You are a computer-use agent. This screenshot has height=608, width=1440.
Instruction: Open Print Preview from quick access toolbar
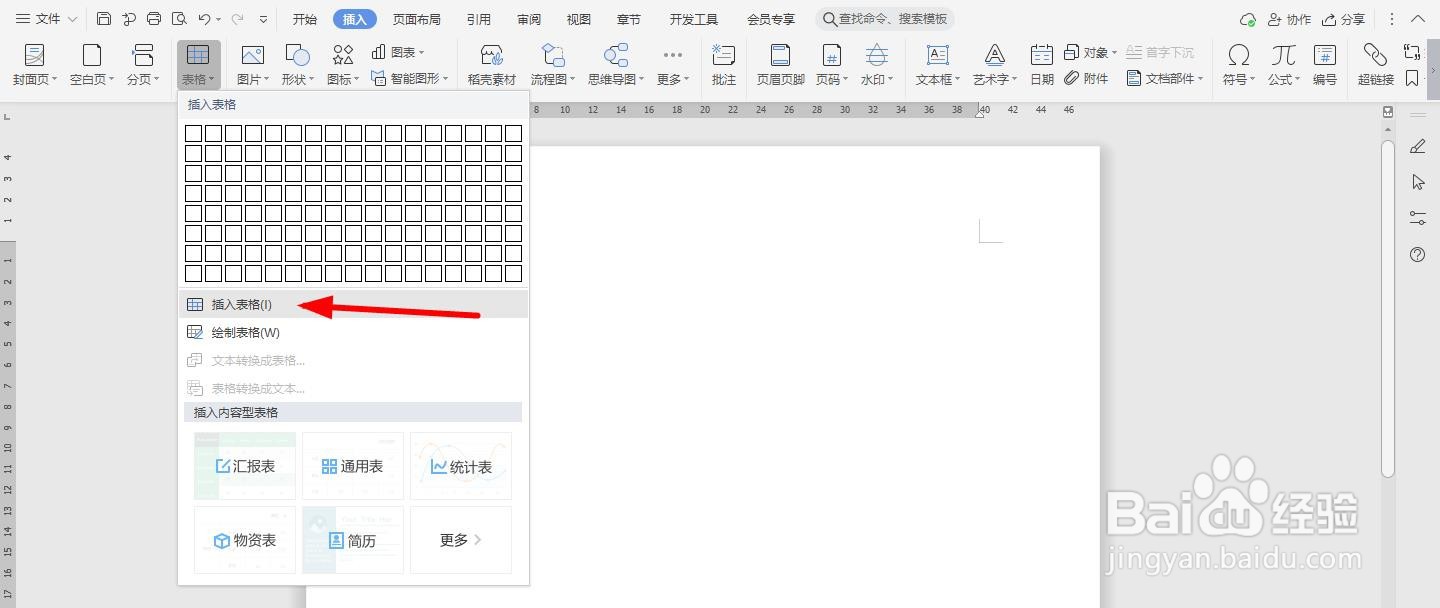coord(179,19)
